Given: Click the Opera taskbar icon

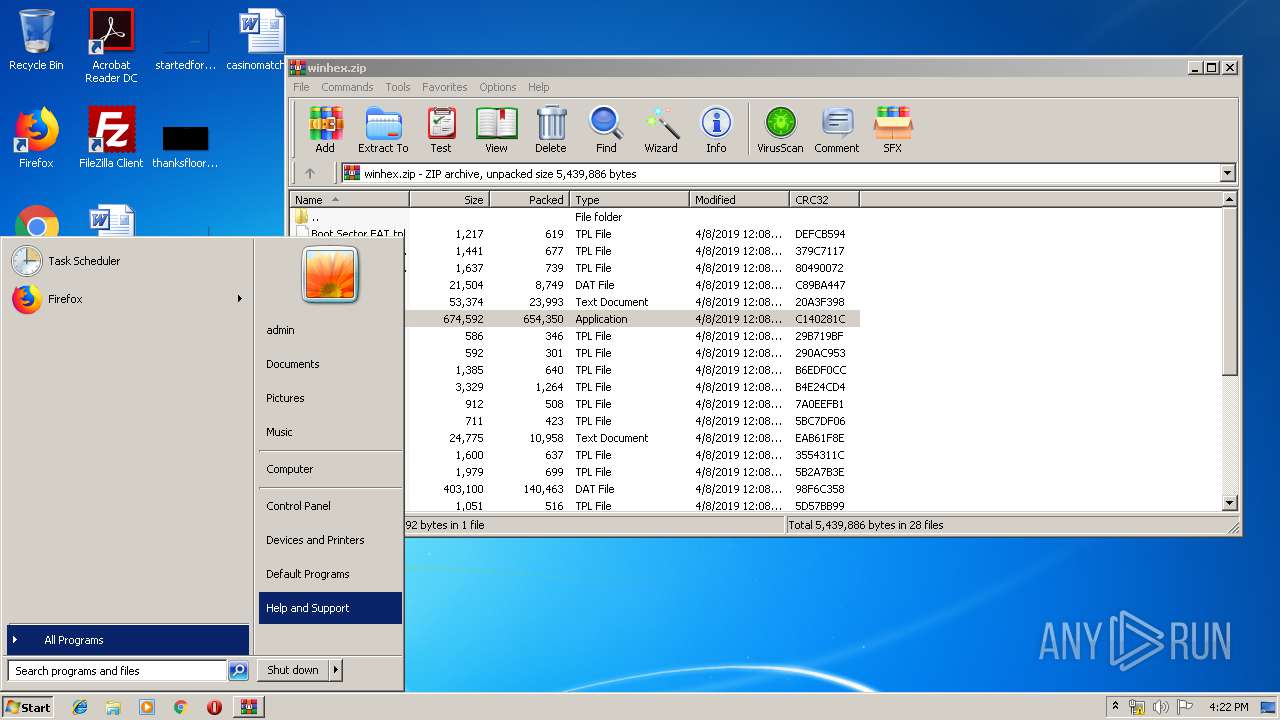Looking at the screenshot, I should coord(214,707).
